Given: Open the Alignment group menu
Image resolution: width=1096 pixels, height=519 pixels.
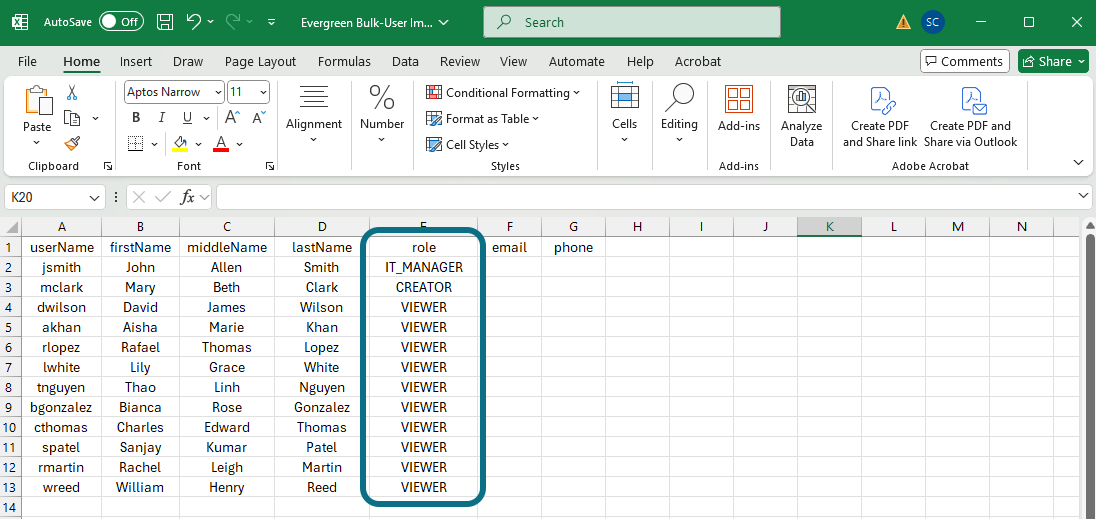Looking at the screenshot, I should tap(314, 114).
